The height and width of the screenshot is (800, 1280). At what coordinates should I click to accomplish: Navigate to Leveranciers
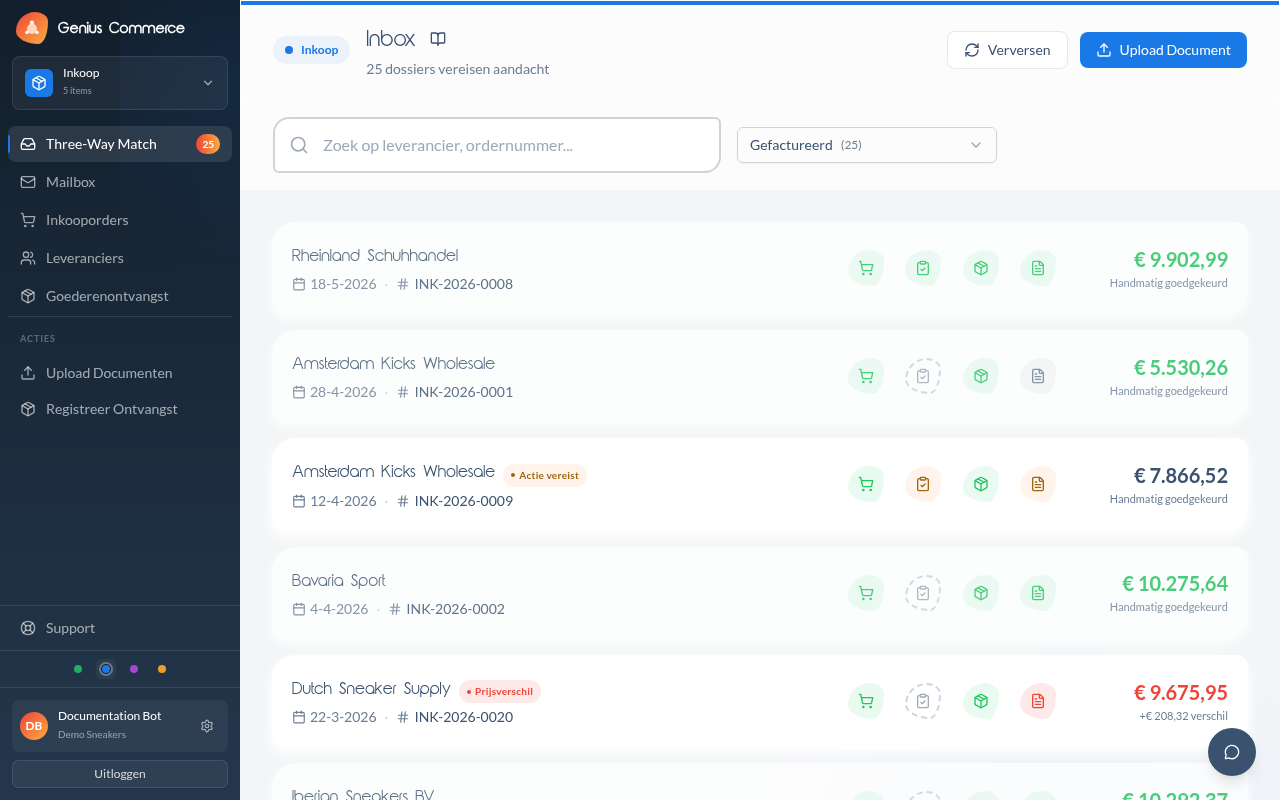click(120, 258)
